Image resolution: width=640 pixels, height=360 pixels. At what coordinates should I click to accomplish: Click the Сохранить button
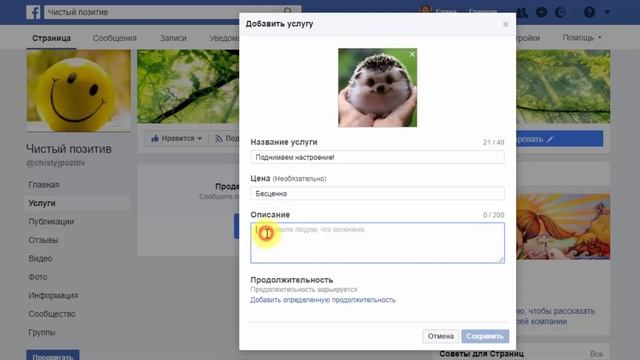pos(485,336)
